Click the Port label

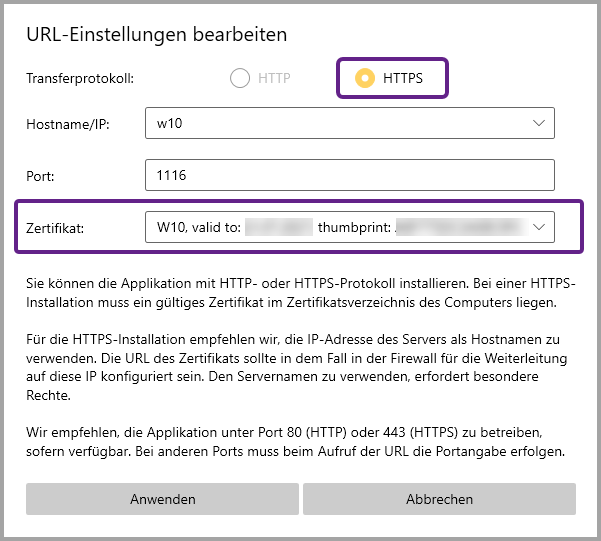click(40, 176)
